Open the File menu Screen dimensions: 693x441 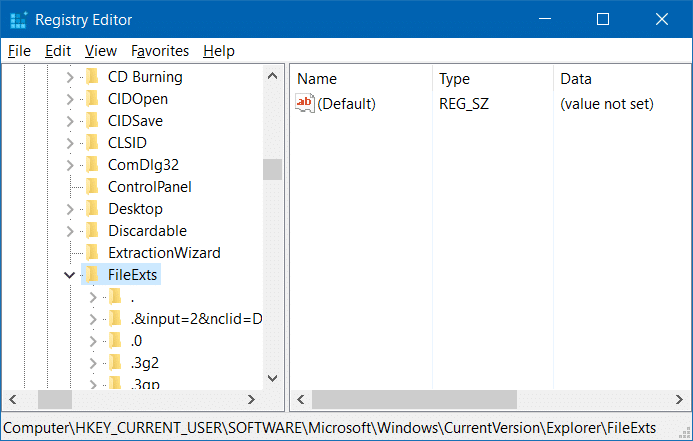click(19, 51)
